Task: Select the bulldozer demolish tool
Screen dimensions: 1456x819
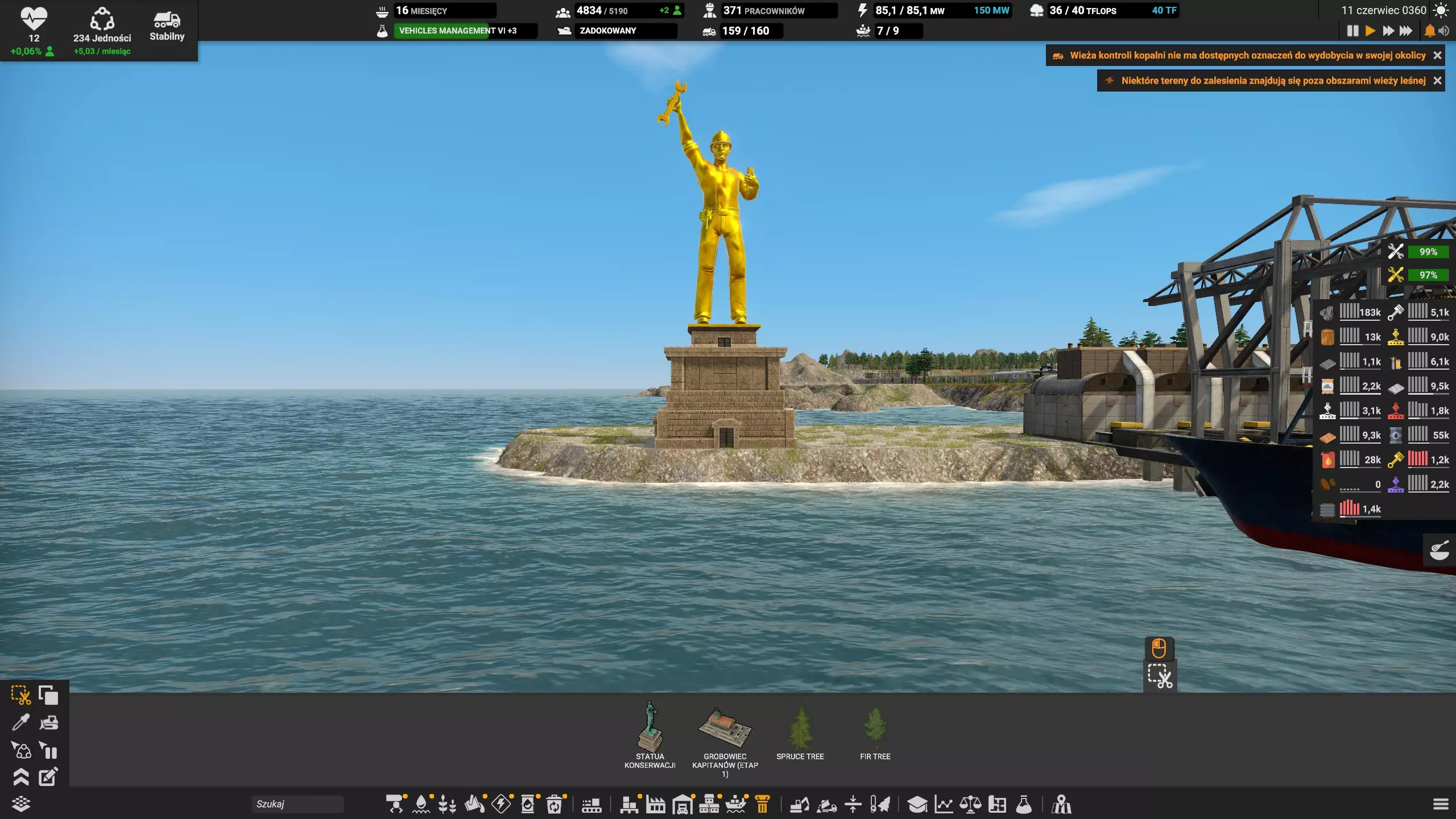Action: pyautogui.click(x=48, y=723)
